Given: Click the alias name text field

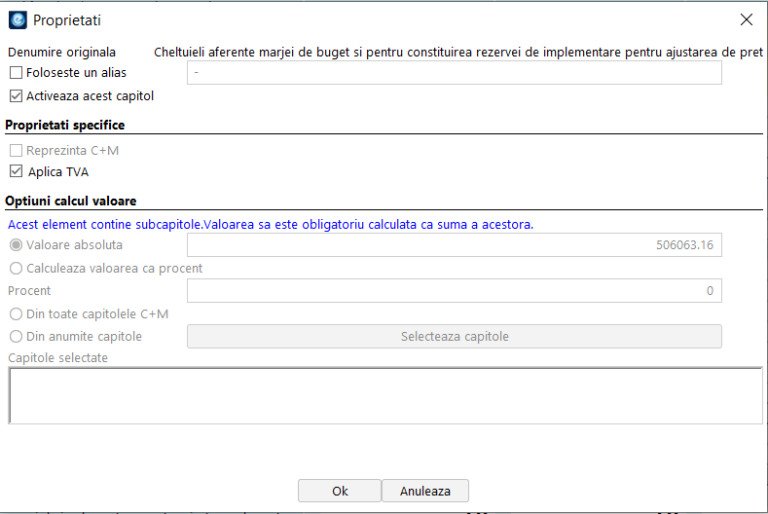Looking at the screenshot, I should click(x=454, y=73).
